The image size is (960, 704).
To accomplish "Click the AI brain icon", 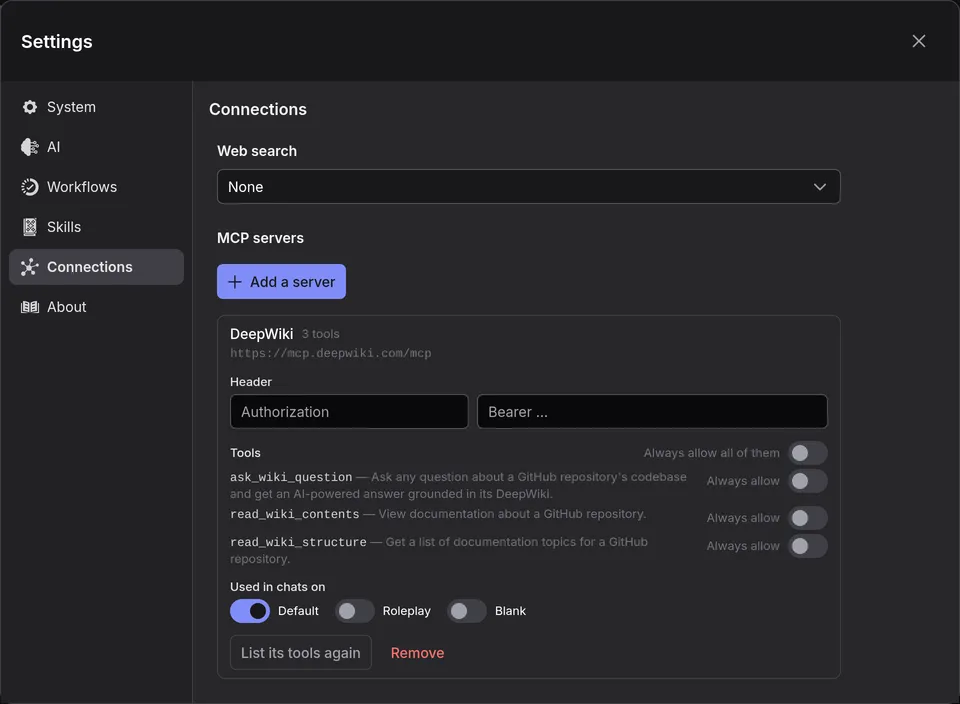I will click(x=29, y=147).
